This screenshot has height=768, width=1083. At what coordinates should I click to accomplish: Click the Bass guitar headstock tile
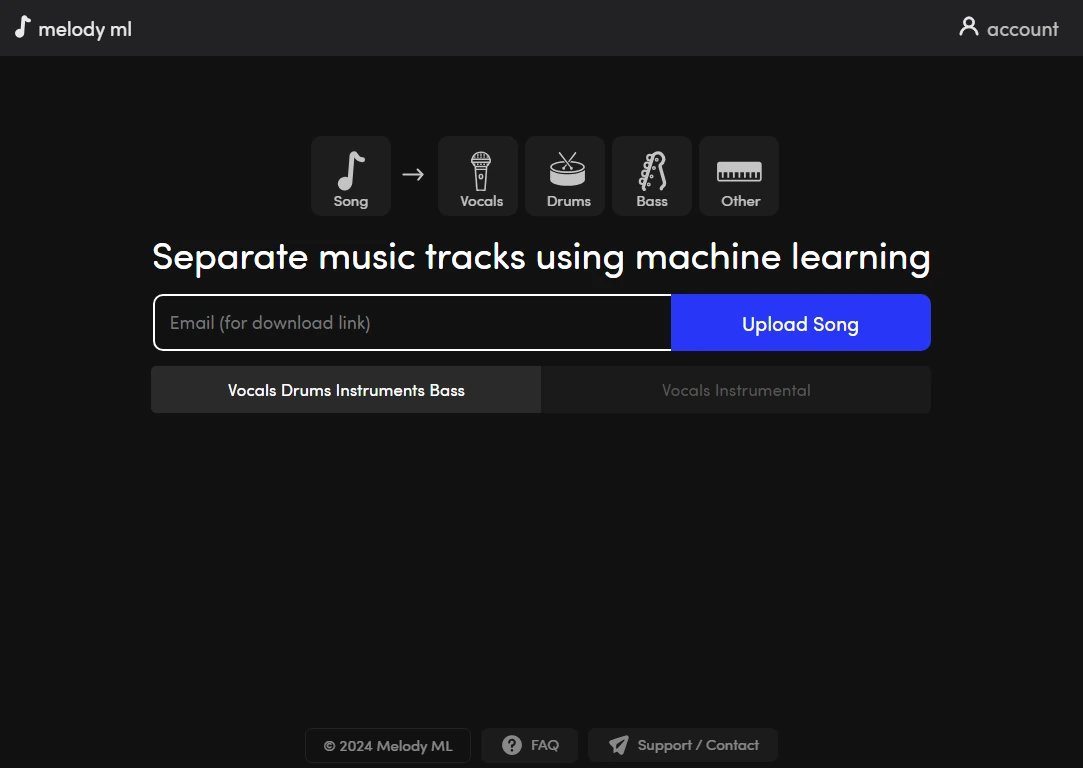pos(652,176)
